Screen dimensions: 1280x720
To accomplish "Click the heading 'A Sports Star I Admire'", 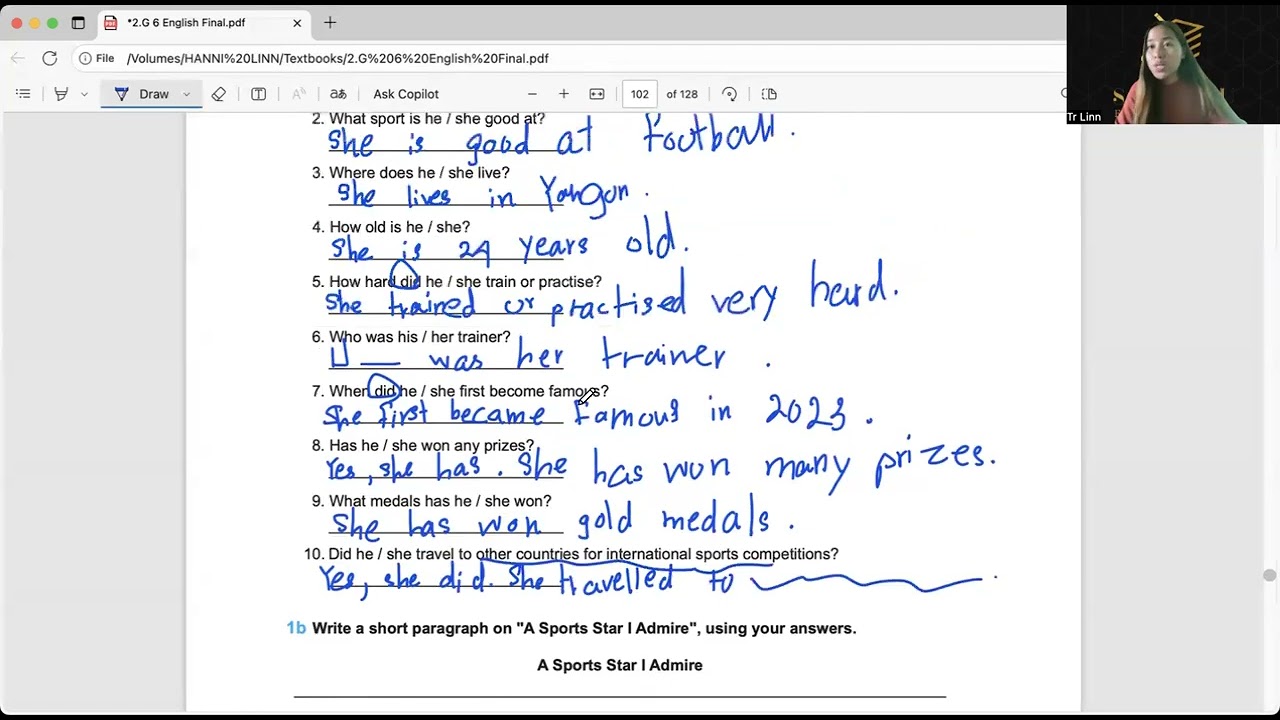I will tap(620, 665).
